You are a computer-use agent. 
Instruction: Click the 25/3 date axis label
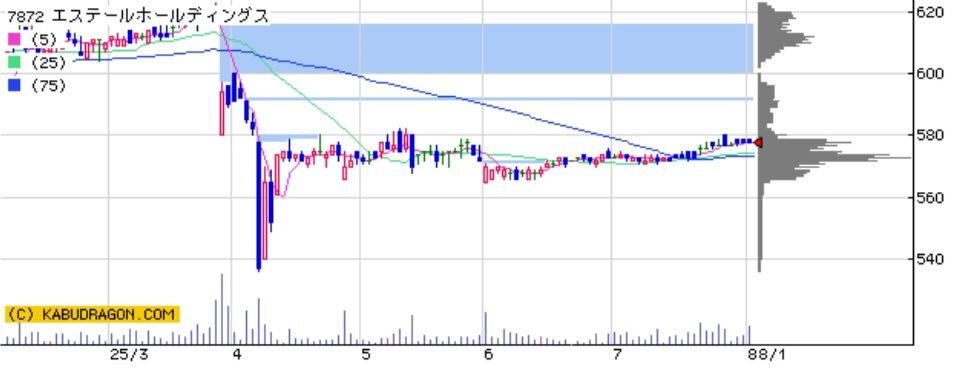[x=129, y=354]
